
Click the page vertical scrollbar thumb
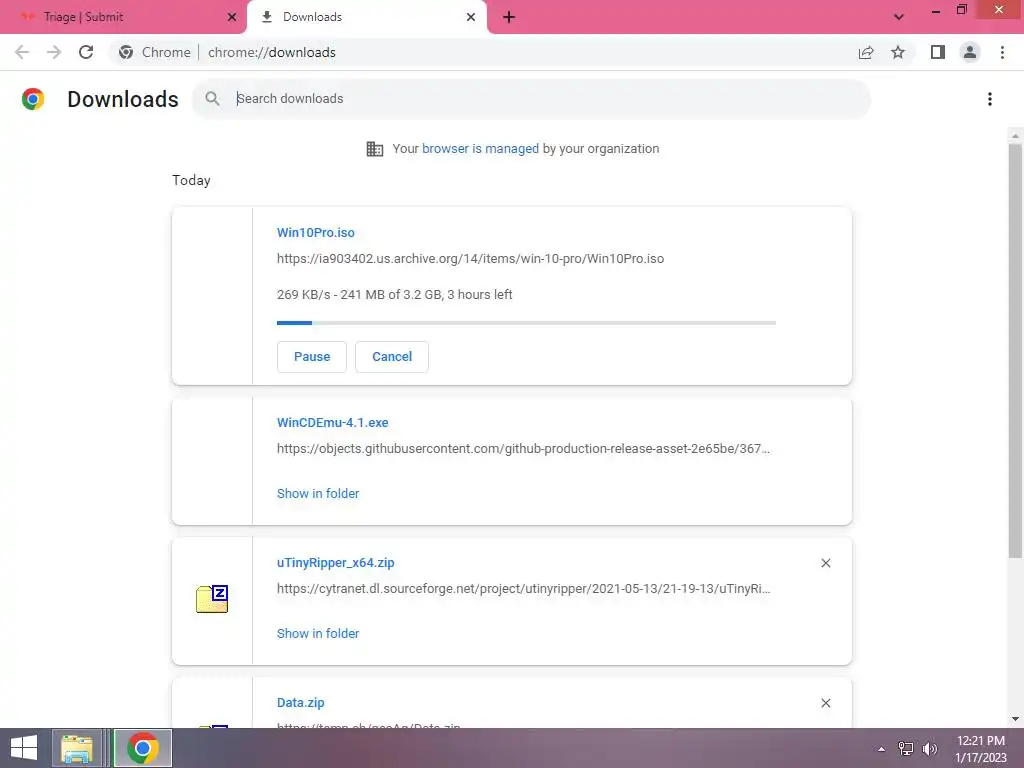tap(1015, 351)
